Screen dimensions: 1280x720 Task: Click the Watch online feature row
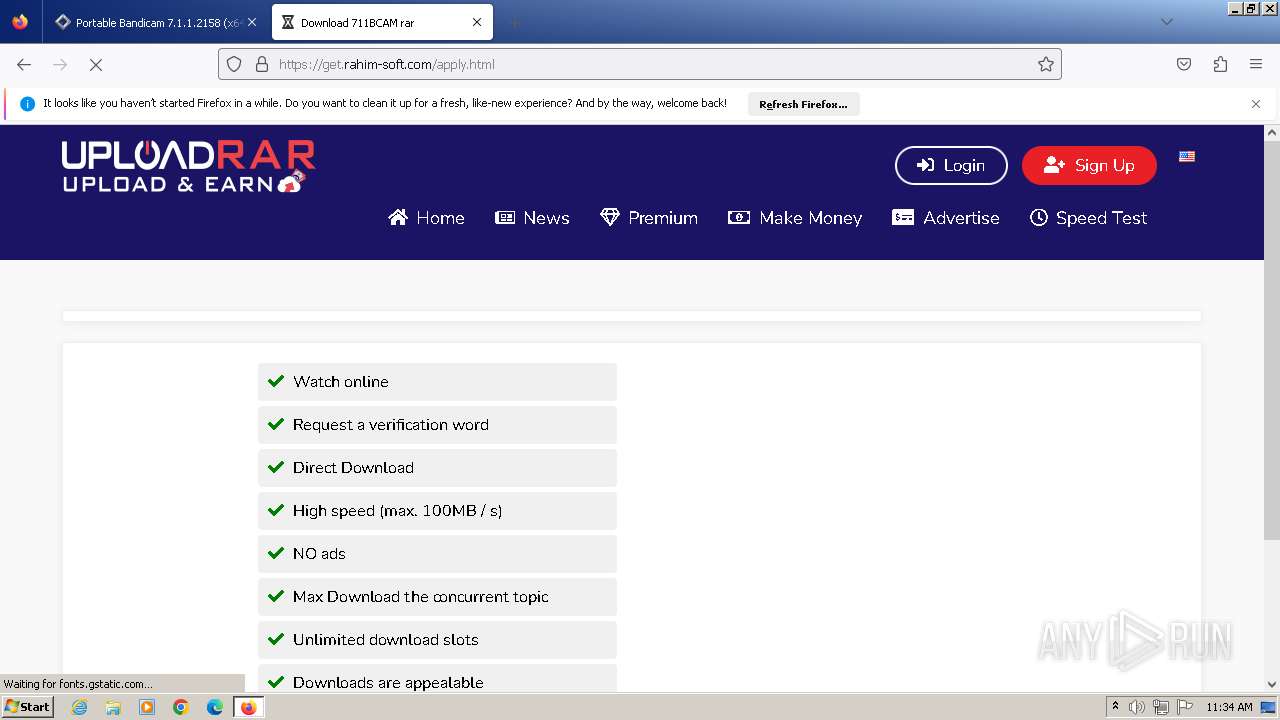(x=437, y=382)
